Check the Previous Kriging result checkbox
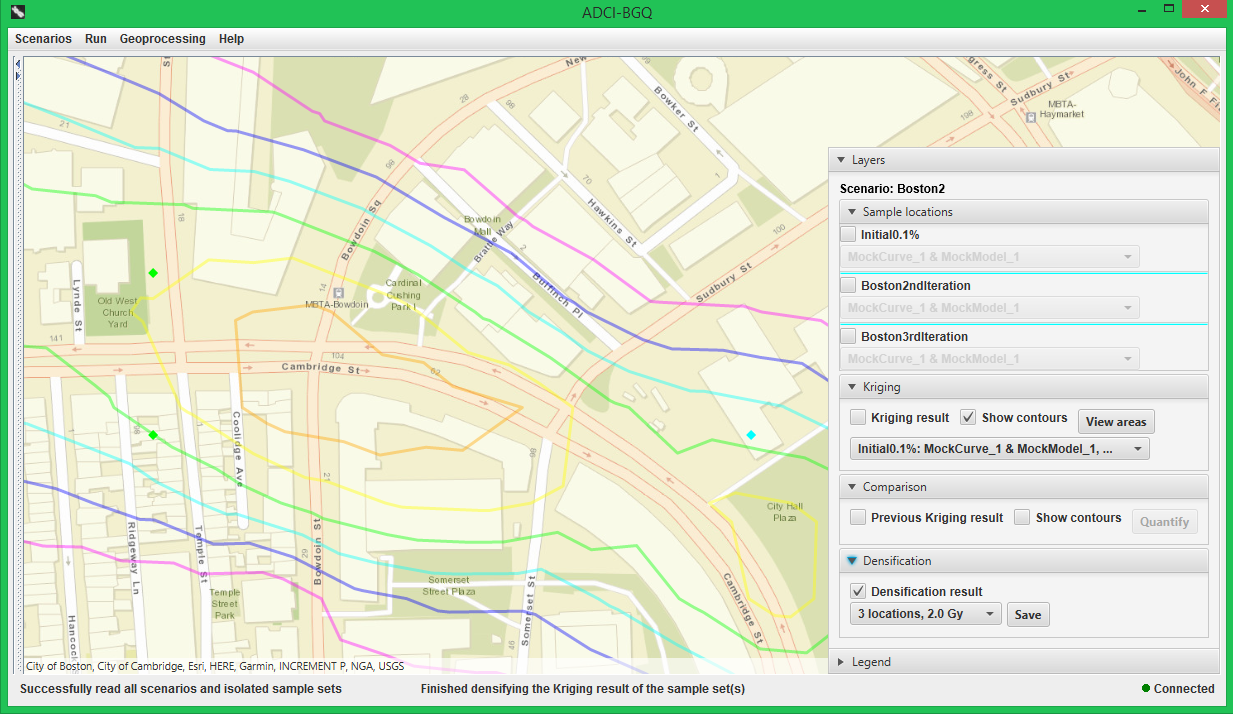This screenshot has width=1233, height=714. click(858, 517)
